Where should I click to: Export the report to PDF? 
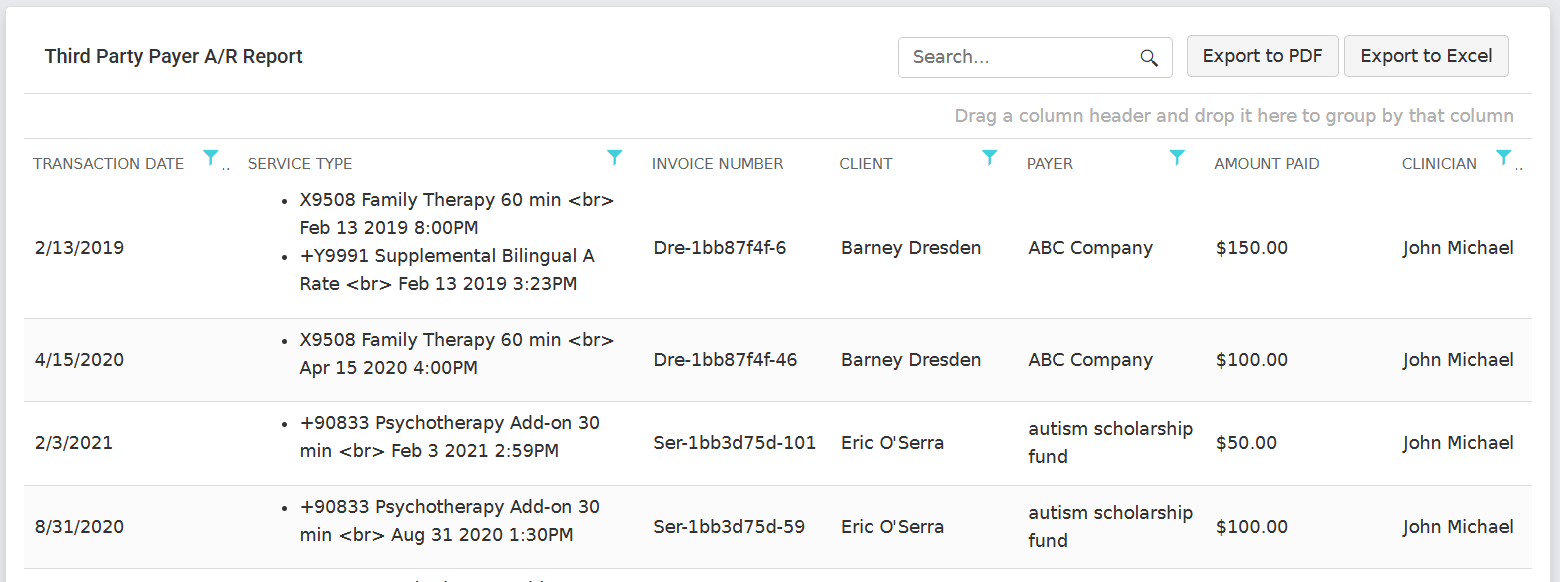pos(1262,56)
